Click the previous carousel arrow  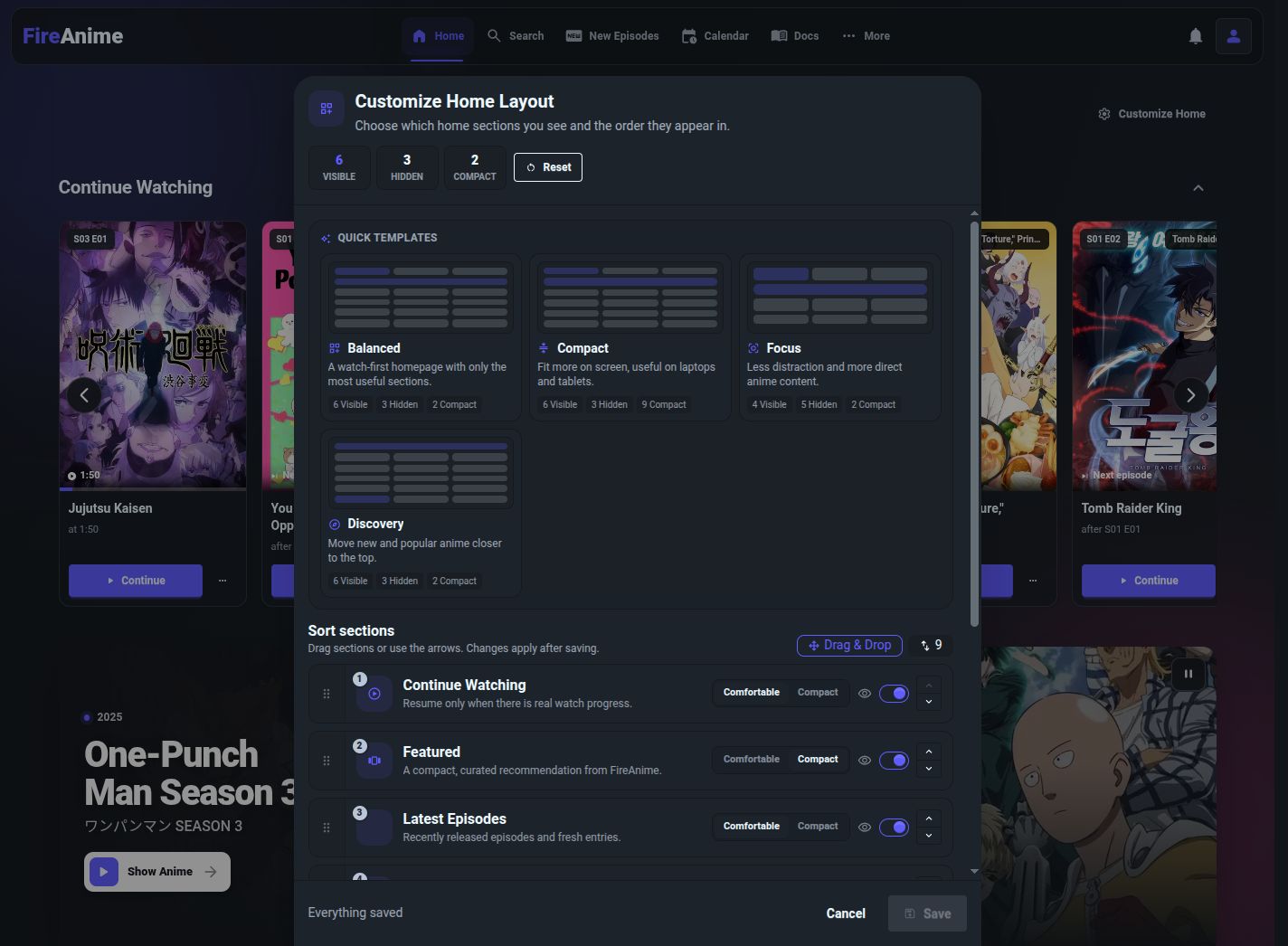tap(84, 395)
